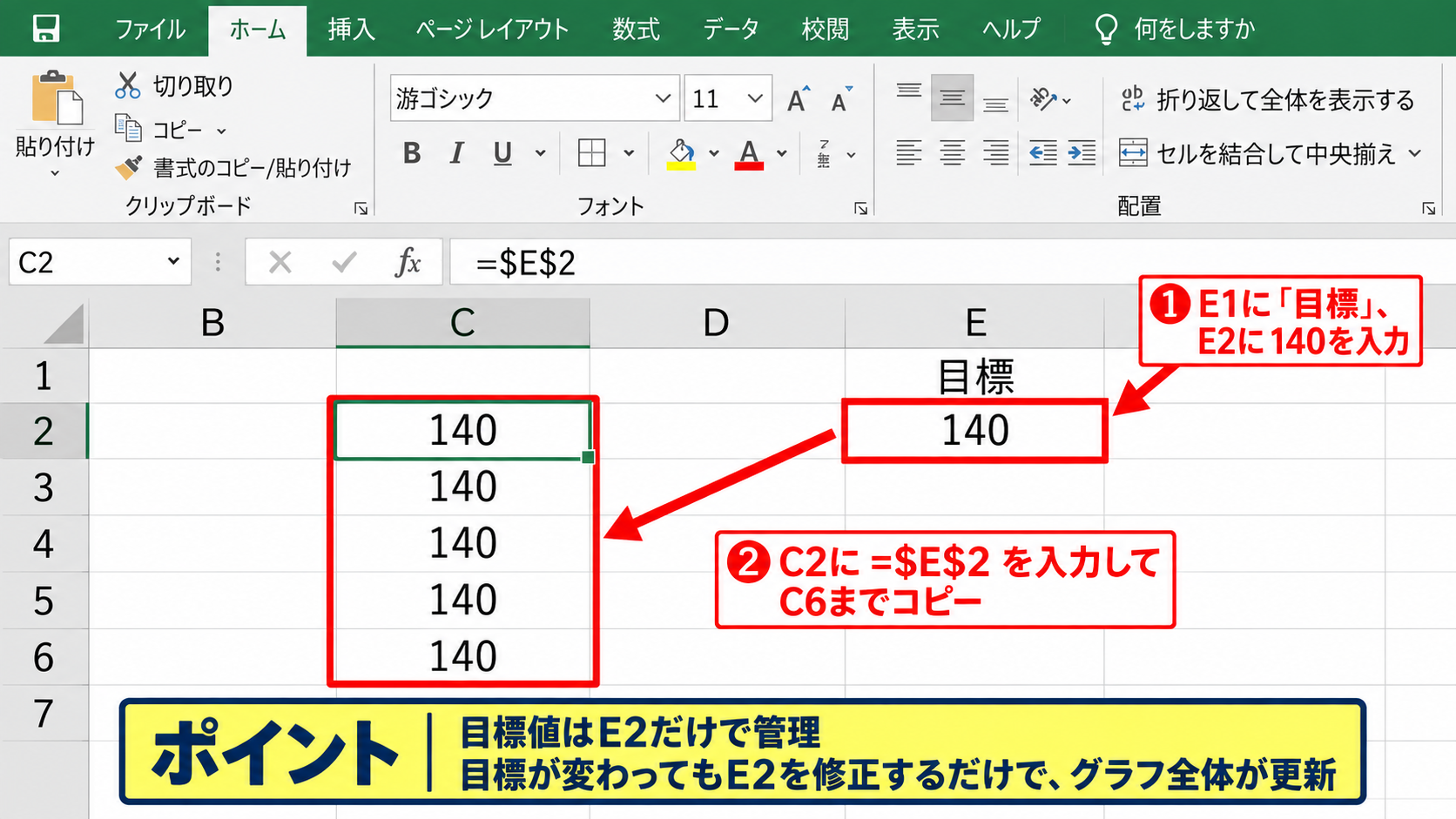Screen dimensions: 1456x819
Task: Open the font name dropdown 游ゴシック
Action: click(x=663, y=98)
